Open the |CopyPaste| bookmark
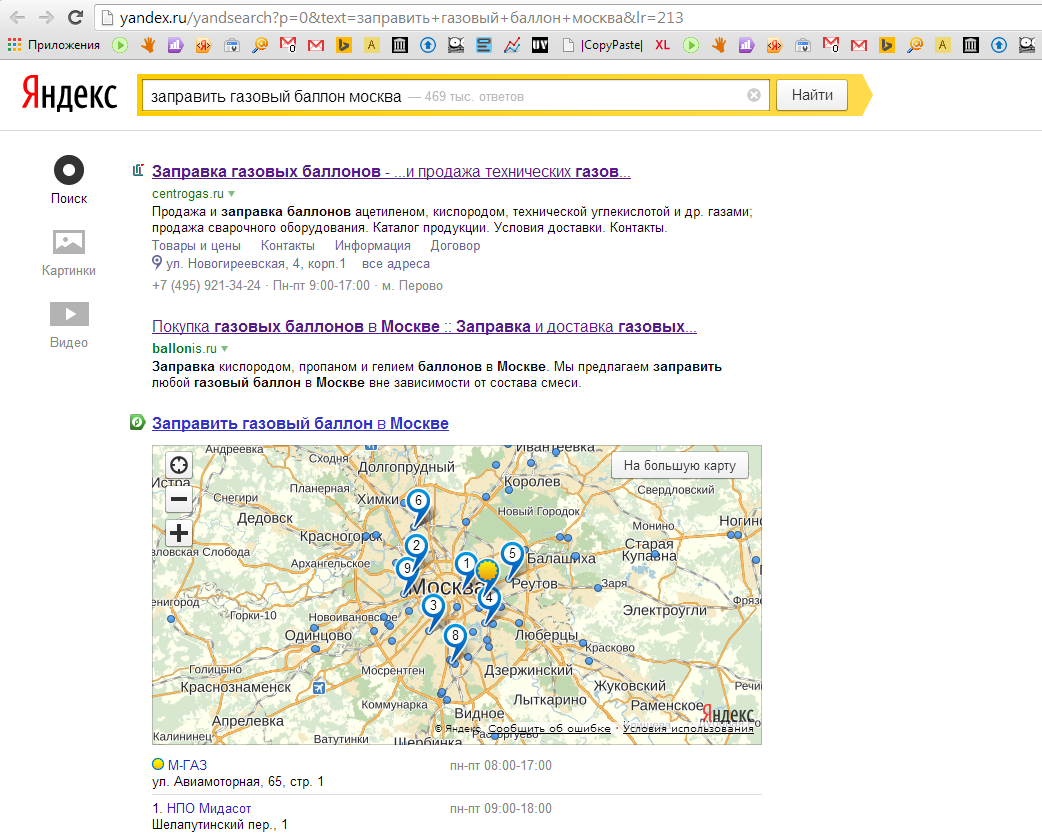The height and width of the screenshot is (835, 1042). click(605, 45)
